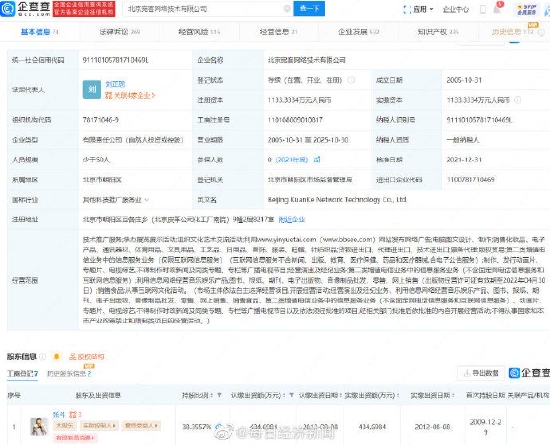Open the insured-count trend chart icon
550x445 pixels.
[317, 160]
